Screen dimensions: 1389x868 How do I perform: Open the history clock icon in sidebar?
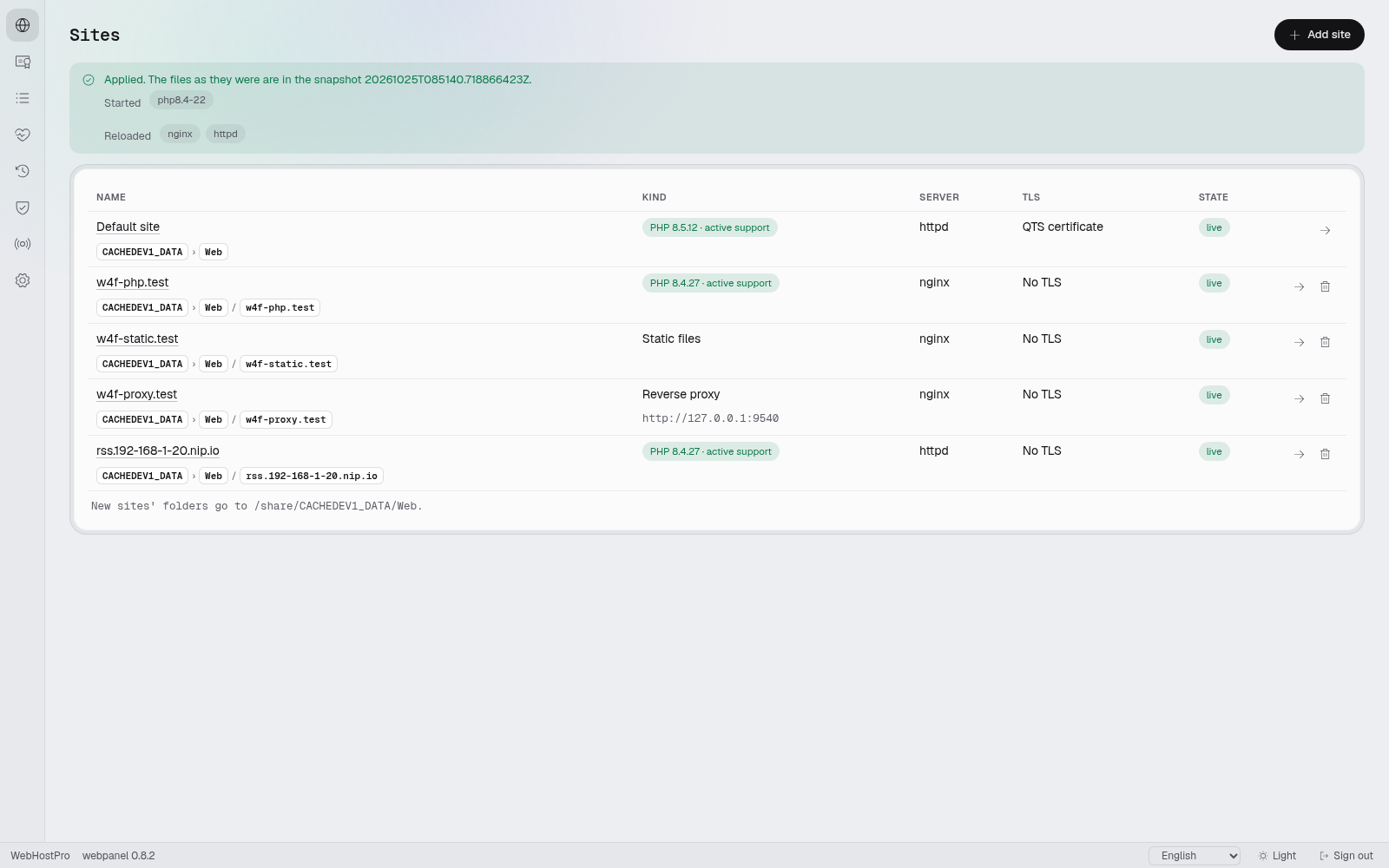point(23,171)
